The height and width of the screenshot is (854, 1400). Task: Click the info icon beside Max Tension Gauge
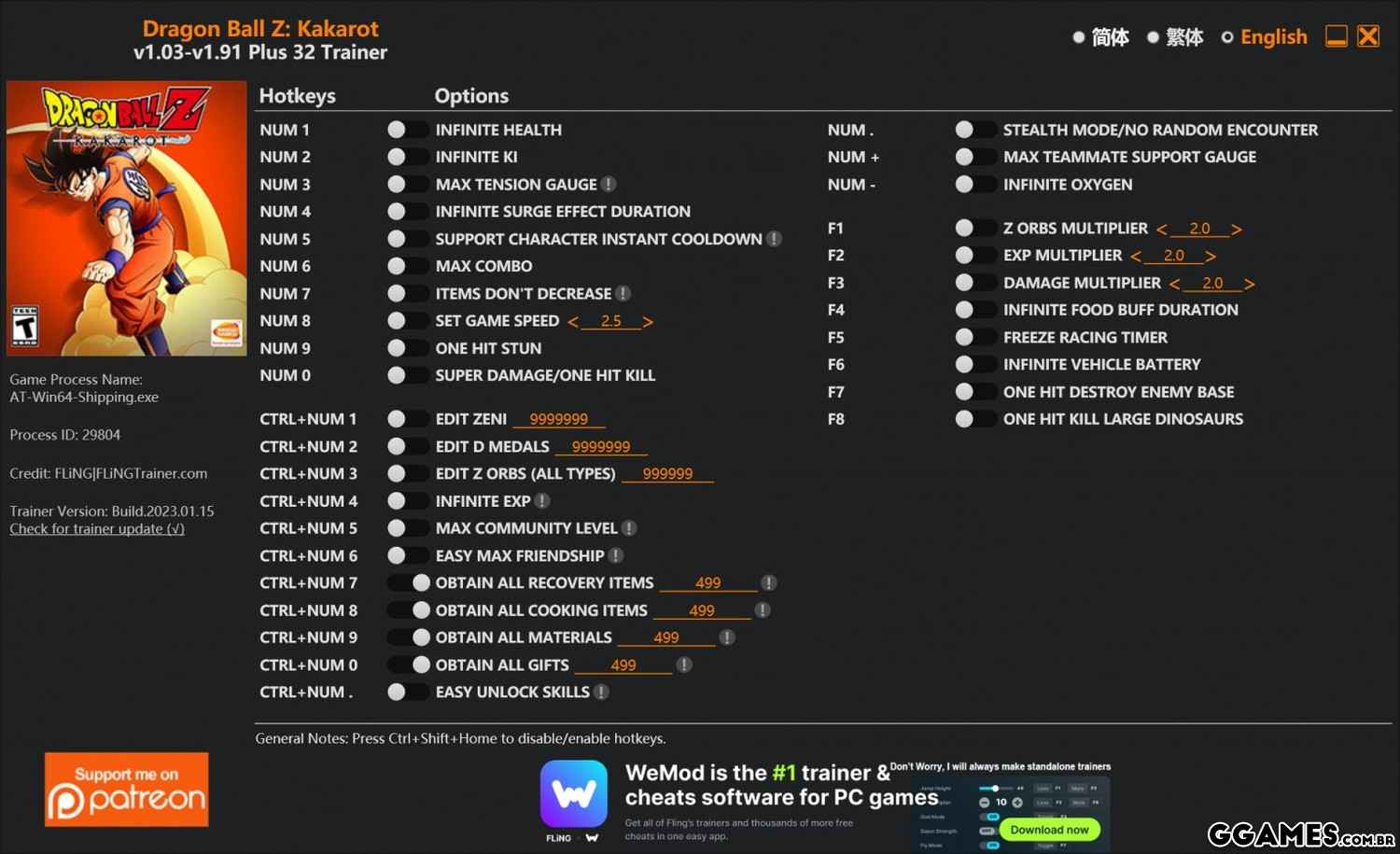609,185
